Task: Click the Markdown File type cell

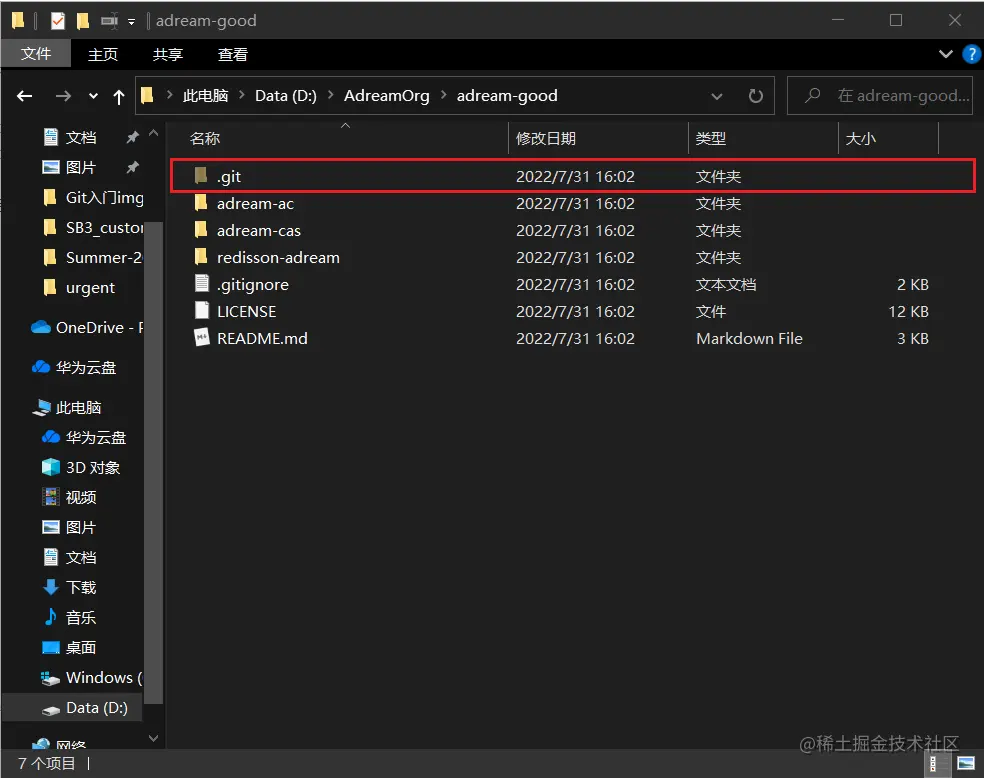Action: click(x=749, y=338)
